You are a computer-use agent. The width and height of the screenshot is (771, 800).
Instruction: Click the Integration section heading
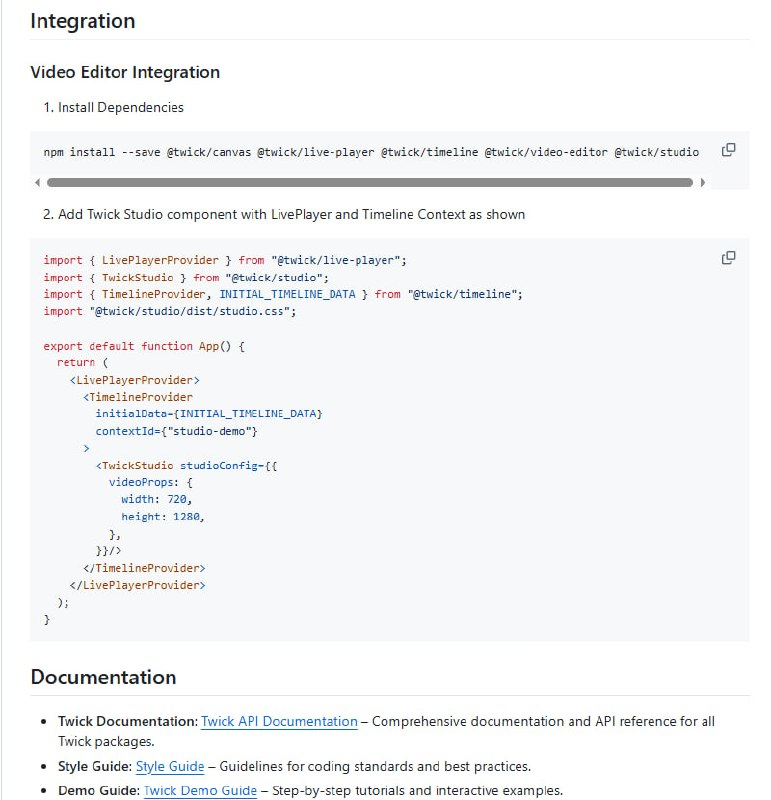83,21
